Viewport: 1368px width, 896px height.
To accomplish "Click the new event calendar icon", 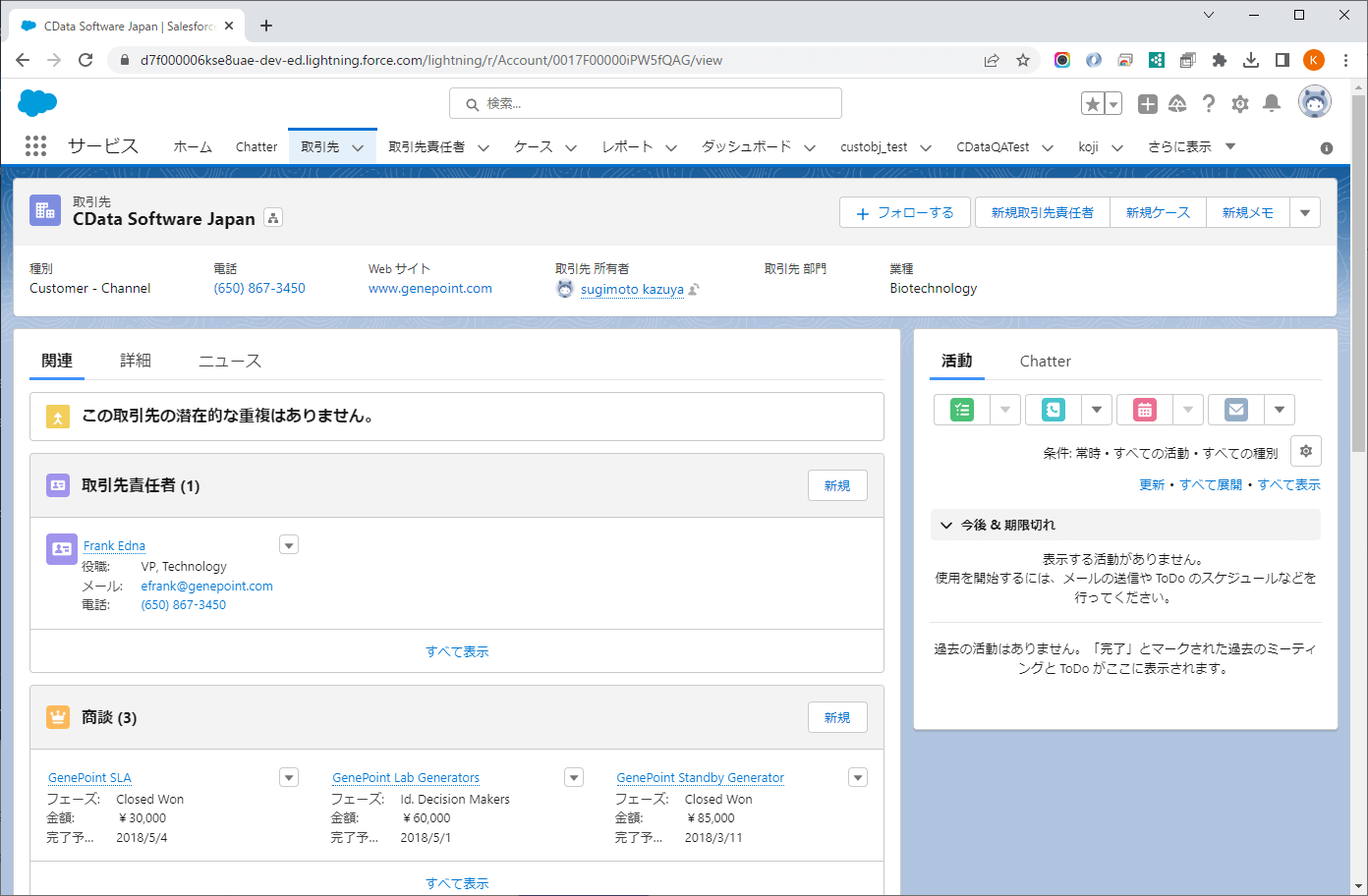I will tap(1145, 410).
